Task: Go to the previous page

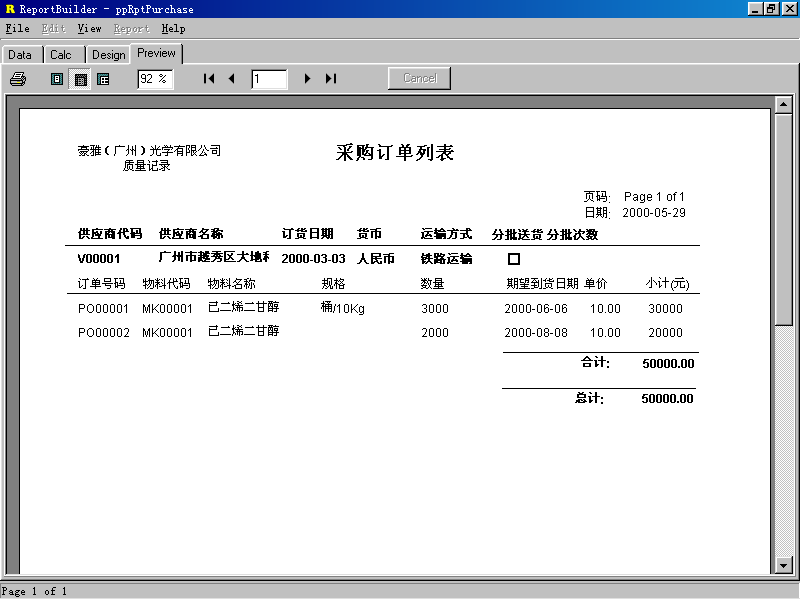Action: (x=231, y=79)
